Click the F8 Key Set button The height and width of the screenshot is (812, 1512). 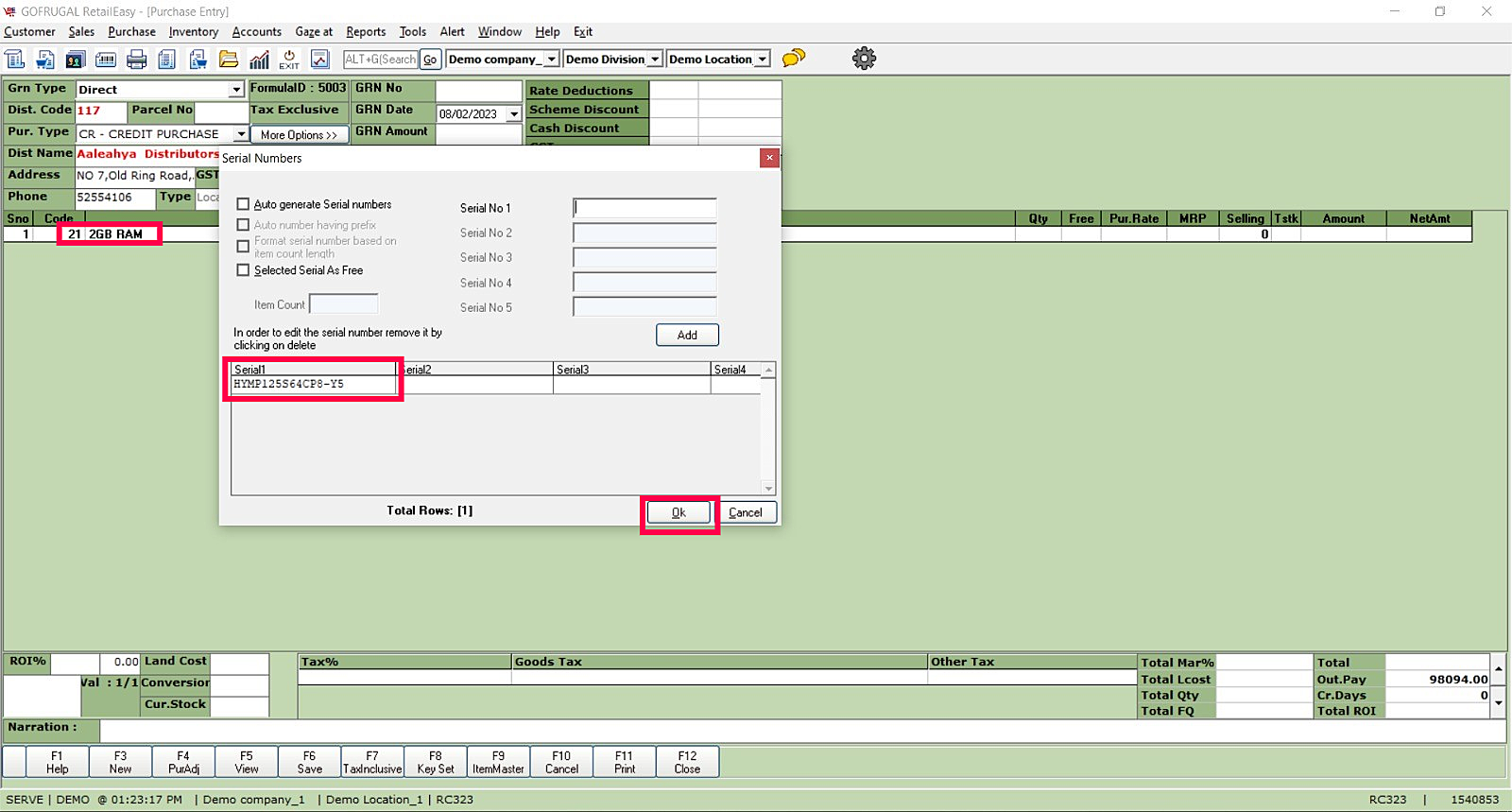click(x=436, y=762)
